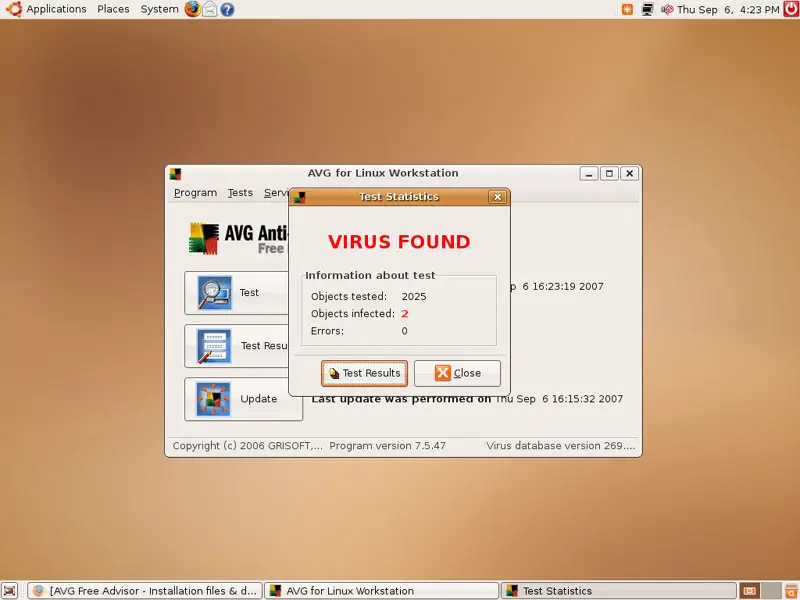
Task: Select the first workspace in switcher
Action: point(749,591)
